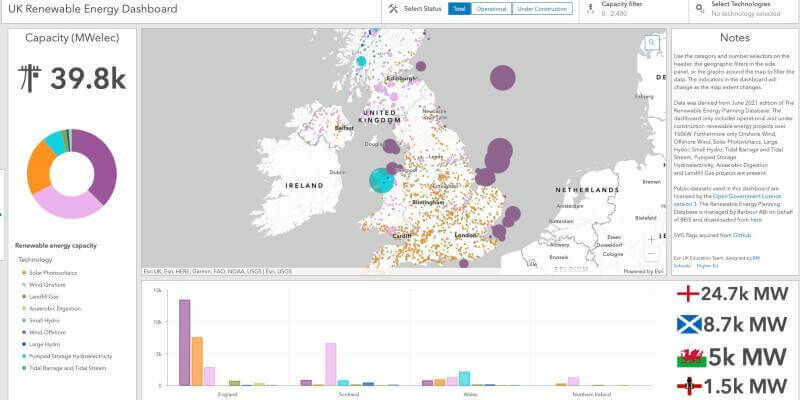This screenshot has height=400, width=800.
Task: Click the light pink Wind Onshore donut segment
Action: (x=67, y=205)
